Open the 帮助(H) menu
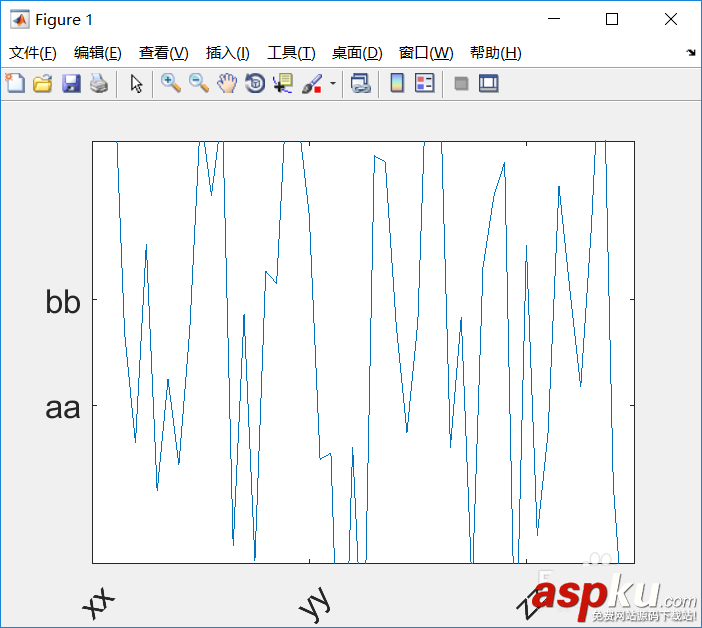Viewport: 702px width, 628px height. tap(496, 53)
